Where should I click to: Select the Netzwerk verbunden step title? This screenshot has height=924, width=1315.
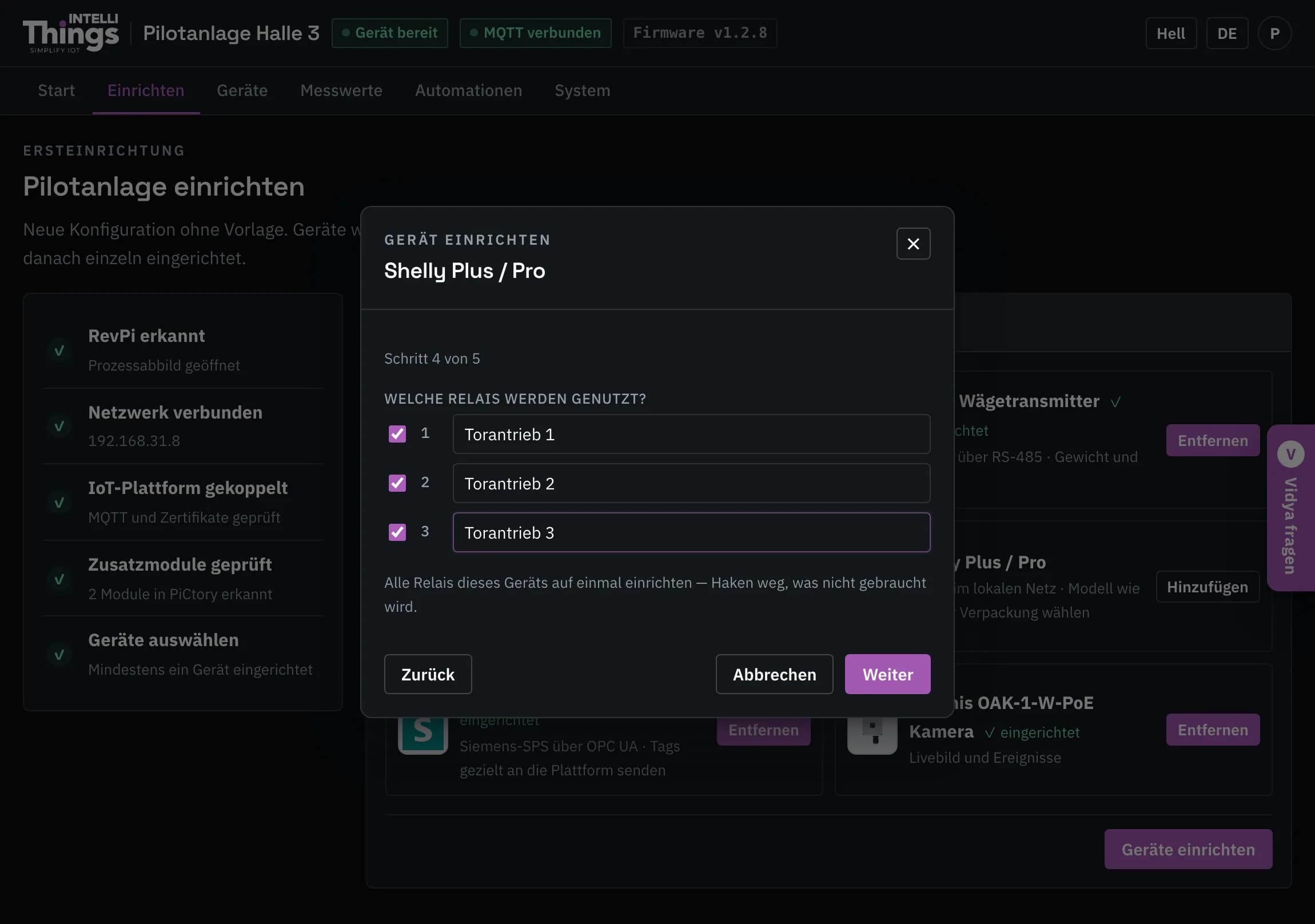click(x=176, y=412)
